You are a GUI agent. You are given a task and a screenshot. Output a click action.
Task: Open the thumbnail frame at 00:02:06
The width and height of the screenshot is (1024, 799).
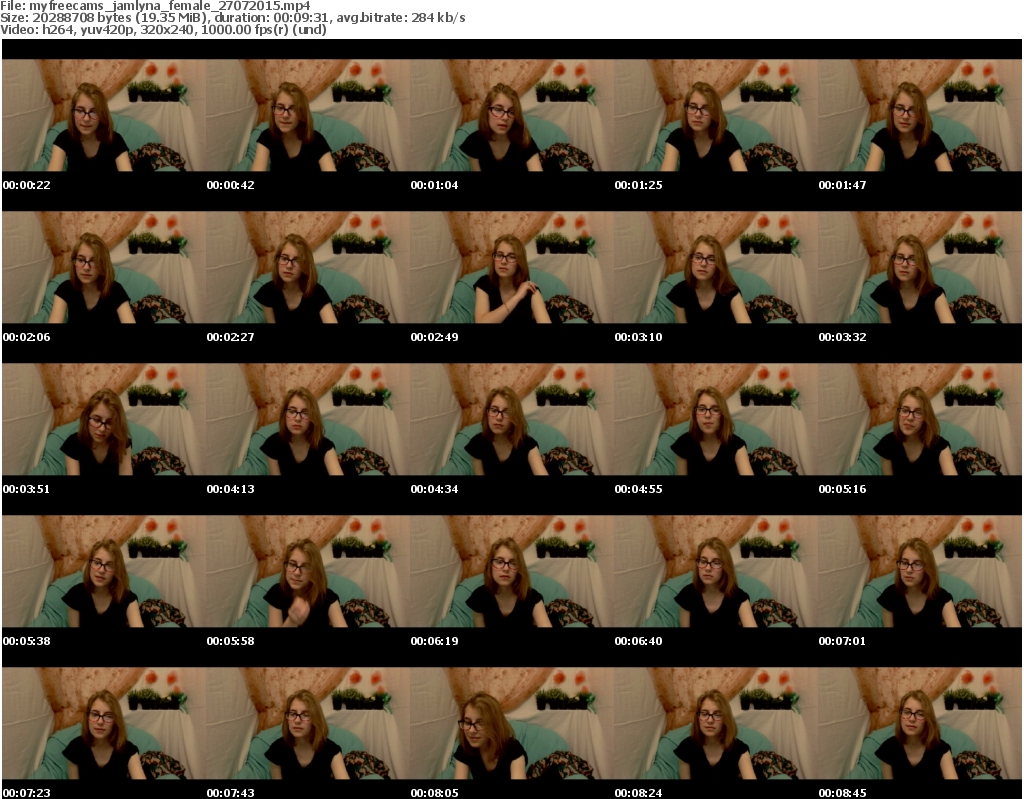point(104,267)
